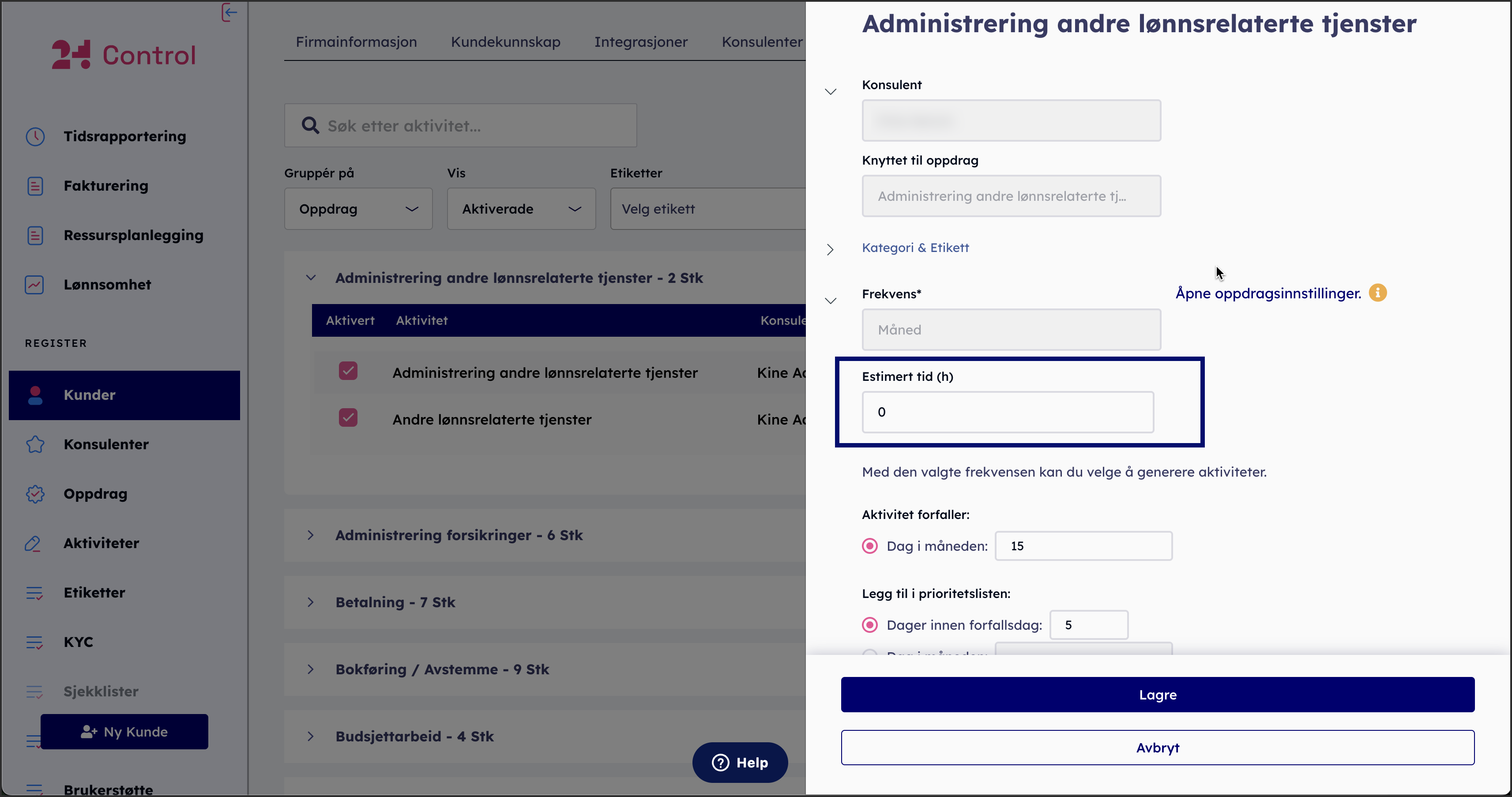The height and width of the screenshot is (797, 1512).
Task: Uncheck Administrering andre lønnsrelaterte tjenester activity
Action: [348, 371]
